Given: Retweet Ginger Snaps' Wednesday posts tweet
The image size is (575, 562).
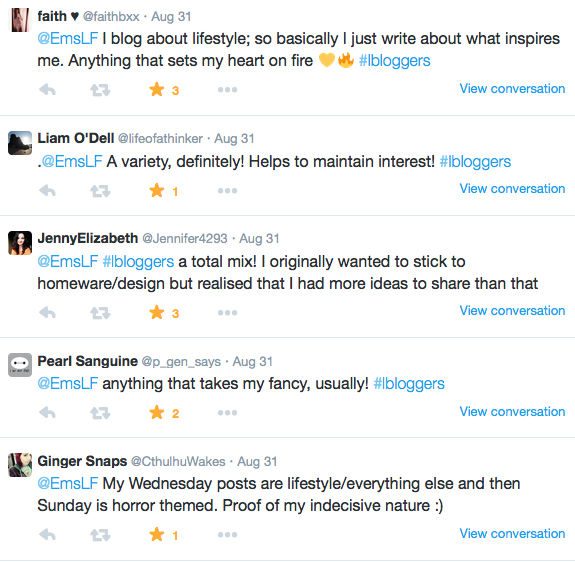Looking at the screenshot, I should (100, 535).
